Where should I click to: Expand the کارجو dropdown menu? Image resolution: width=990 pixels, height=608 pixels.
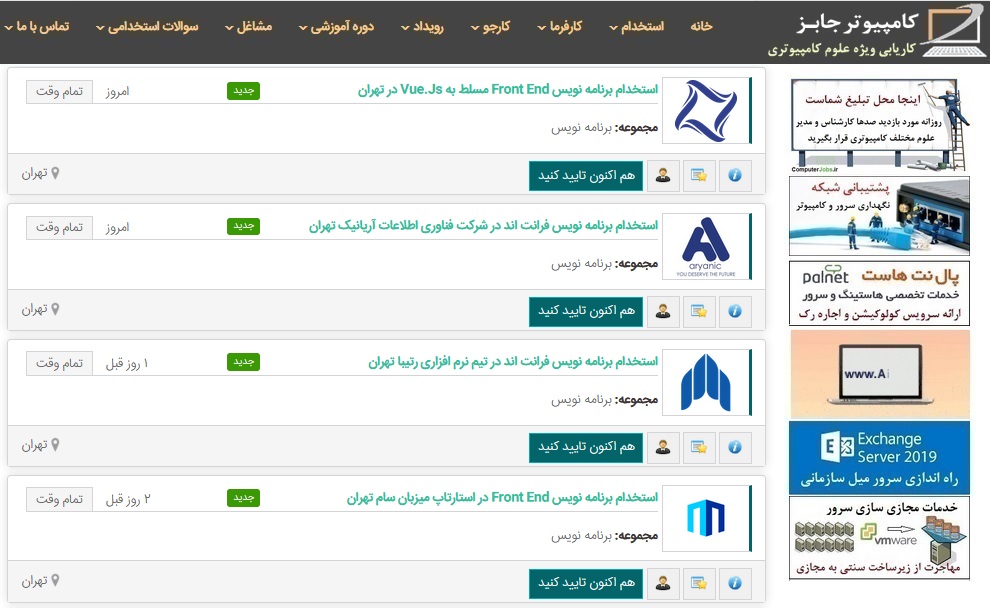[491, 27]
